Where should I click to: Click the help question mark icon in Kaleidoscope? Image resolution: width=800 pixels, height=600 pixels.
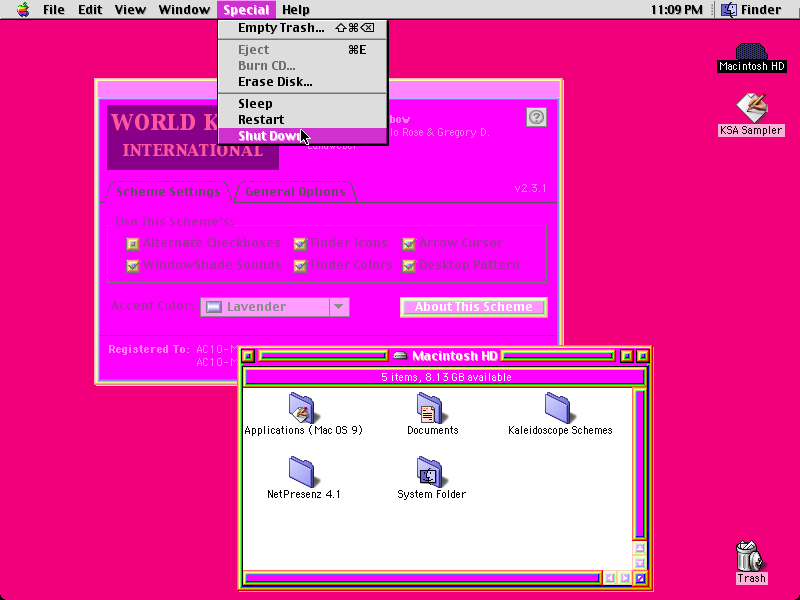tap(536, 117)
